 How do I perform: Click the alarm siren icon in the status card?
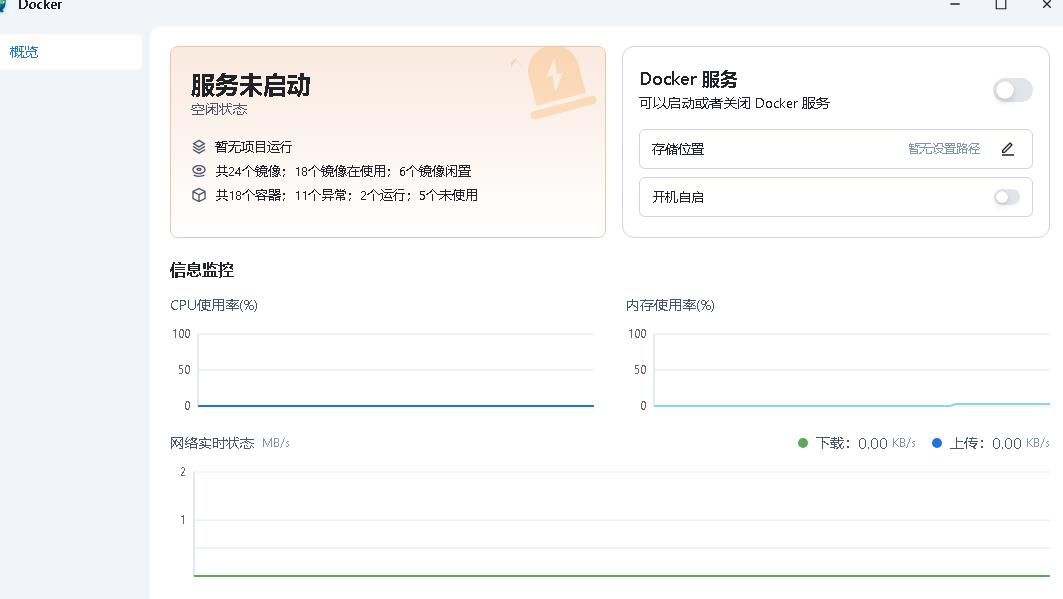tap(555, 82)
